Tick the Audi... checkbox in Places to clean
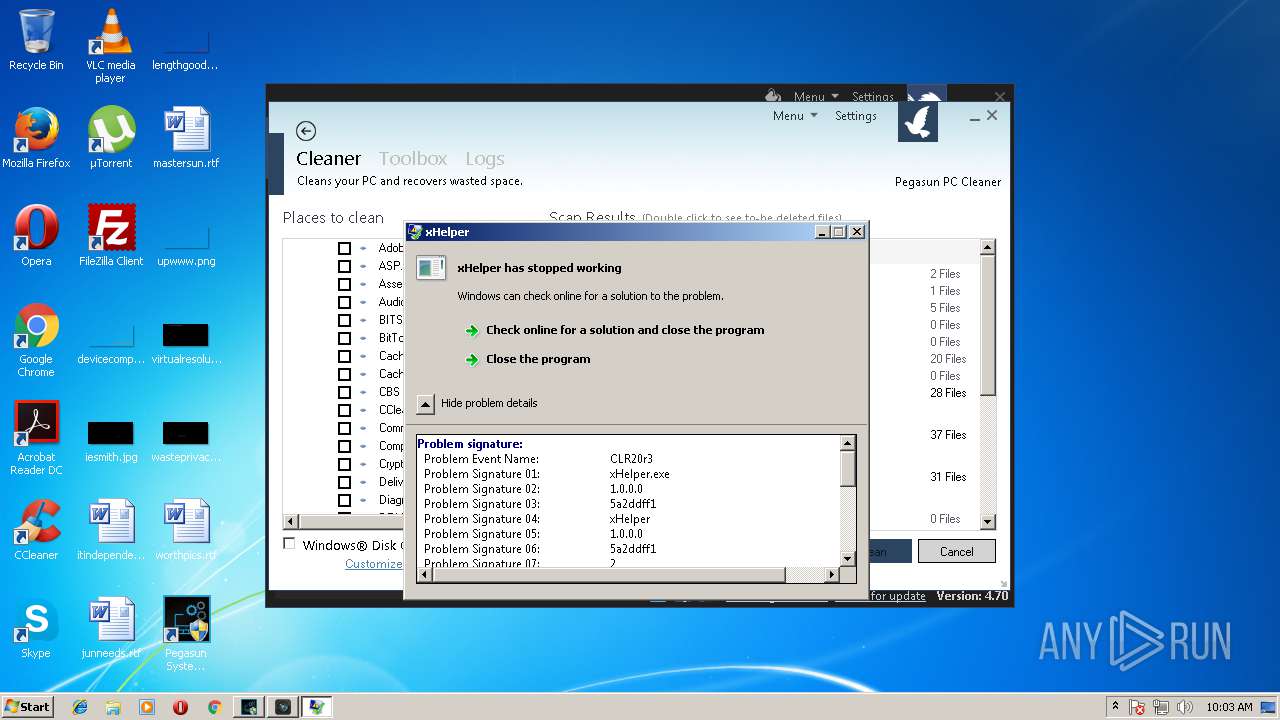Image resolution: width=1280 pixels, height=720 pixels. click(x=344, y=302)
